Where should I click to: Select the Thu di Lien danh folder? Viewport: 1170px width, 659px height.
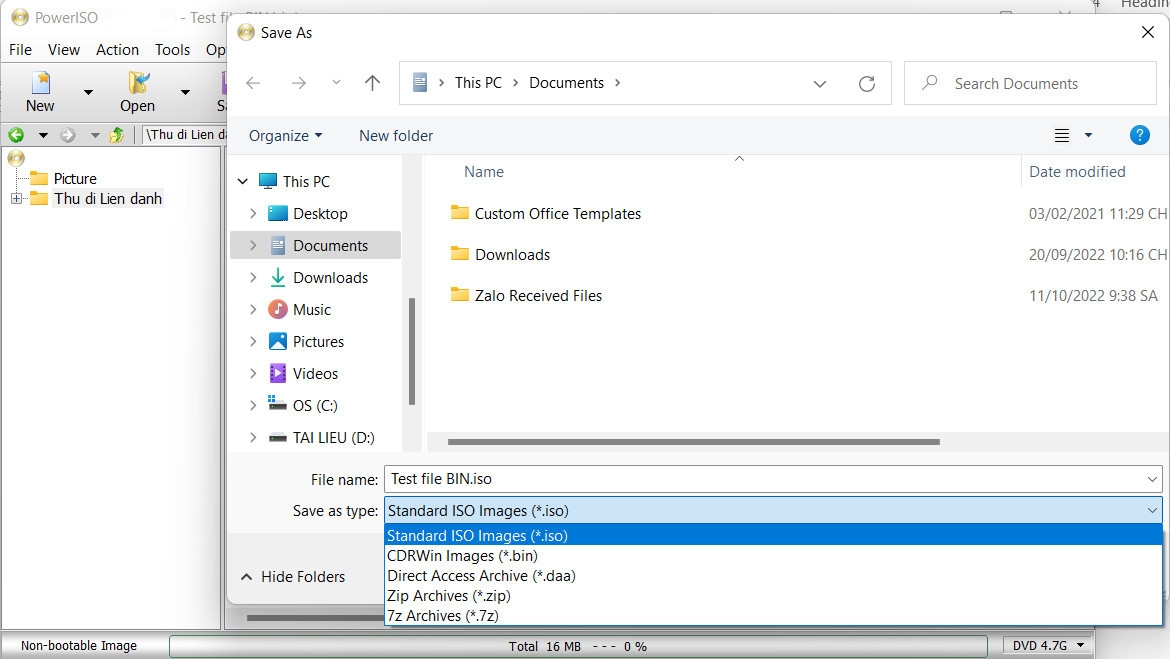107,199
